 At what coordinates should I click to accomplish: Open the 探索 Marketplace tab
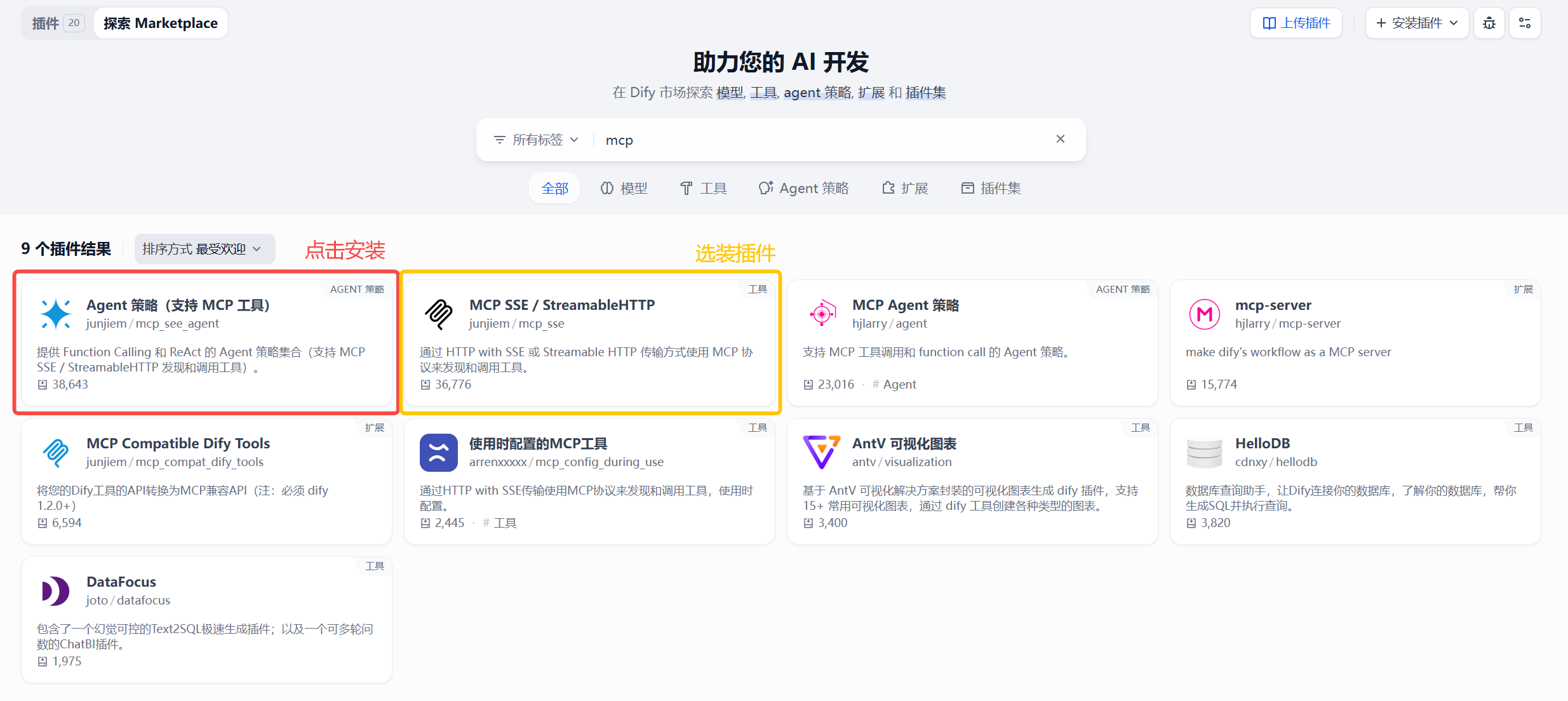pos(160,22)
